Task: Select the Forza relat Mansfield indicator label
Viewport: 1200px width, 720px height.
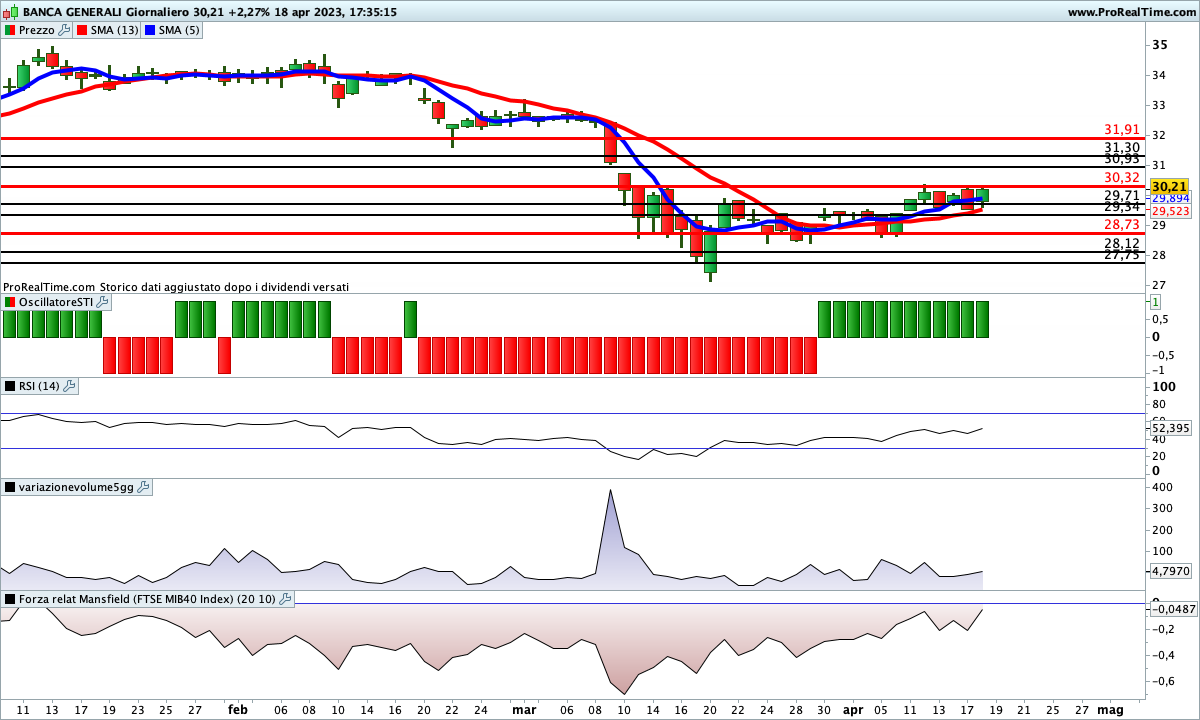Action: [x=147, y=599]
